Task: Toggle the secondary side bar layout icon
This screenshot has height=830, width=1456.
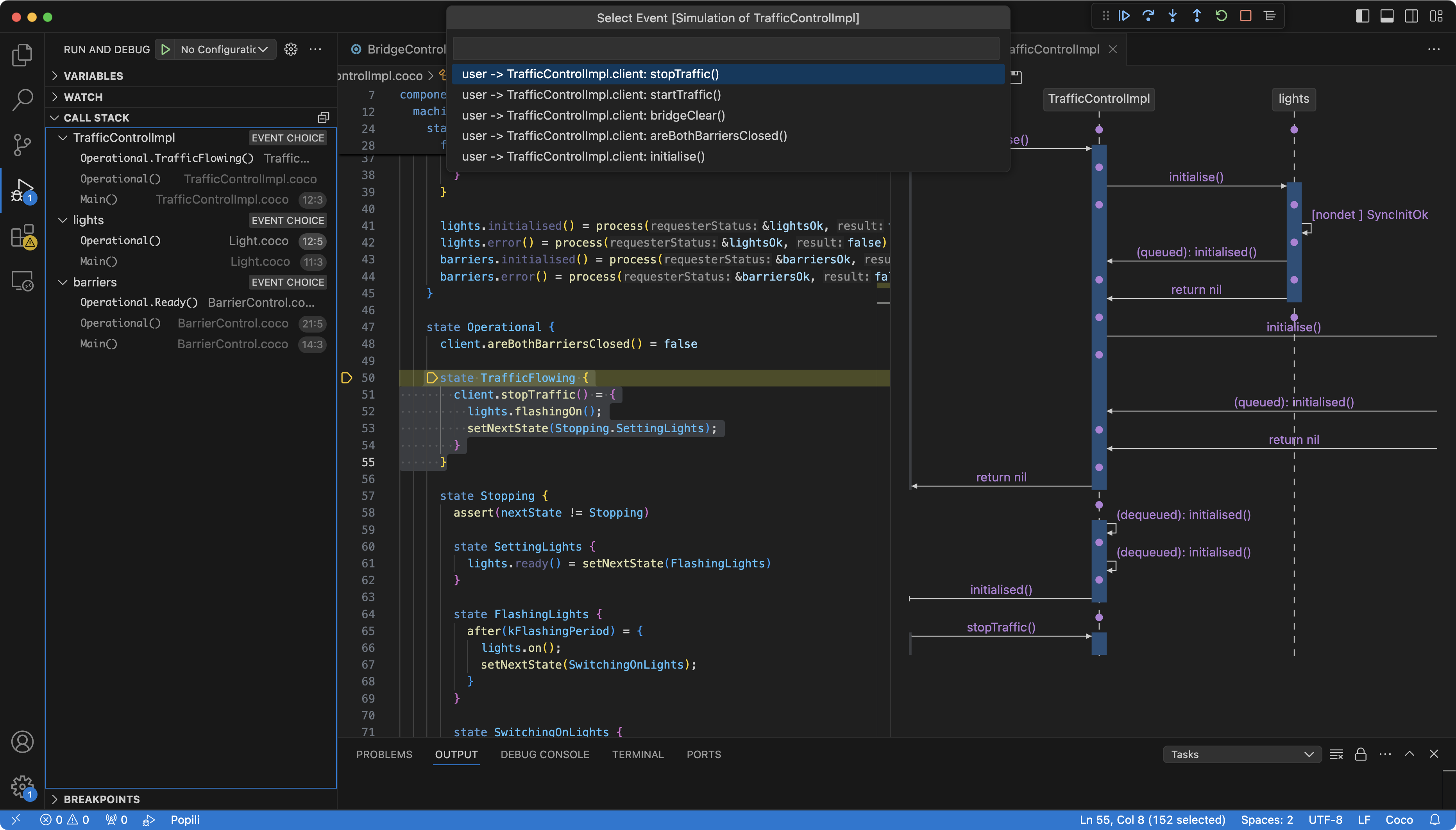Action: [x=1411, y=16]
